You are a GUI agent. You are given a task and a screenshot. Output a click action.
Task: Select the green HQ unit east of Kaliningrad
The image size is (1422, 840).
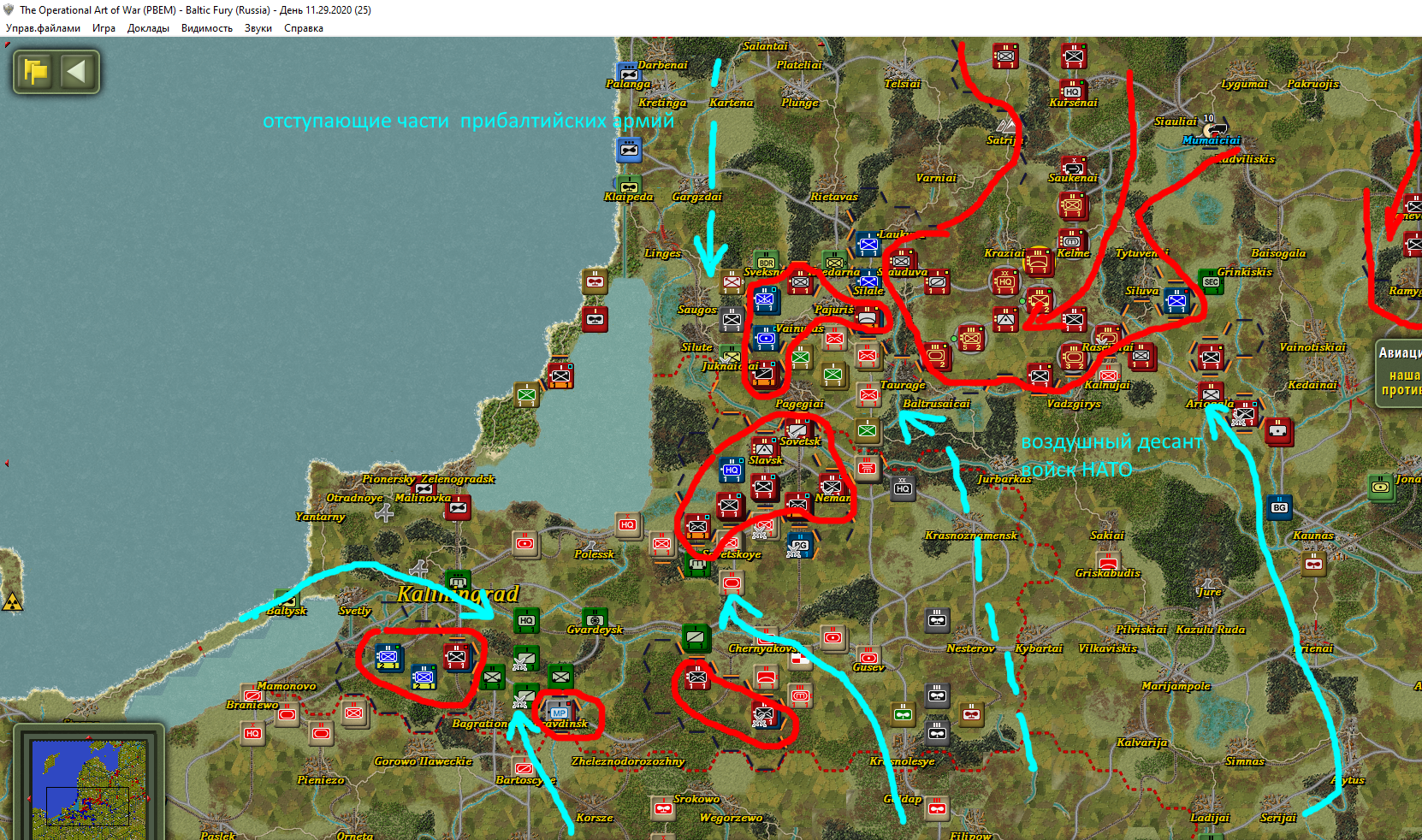coord(526,619)
